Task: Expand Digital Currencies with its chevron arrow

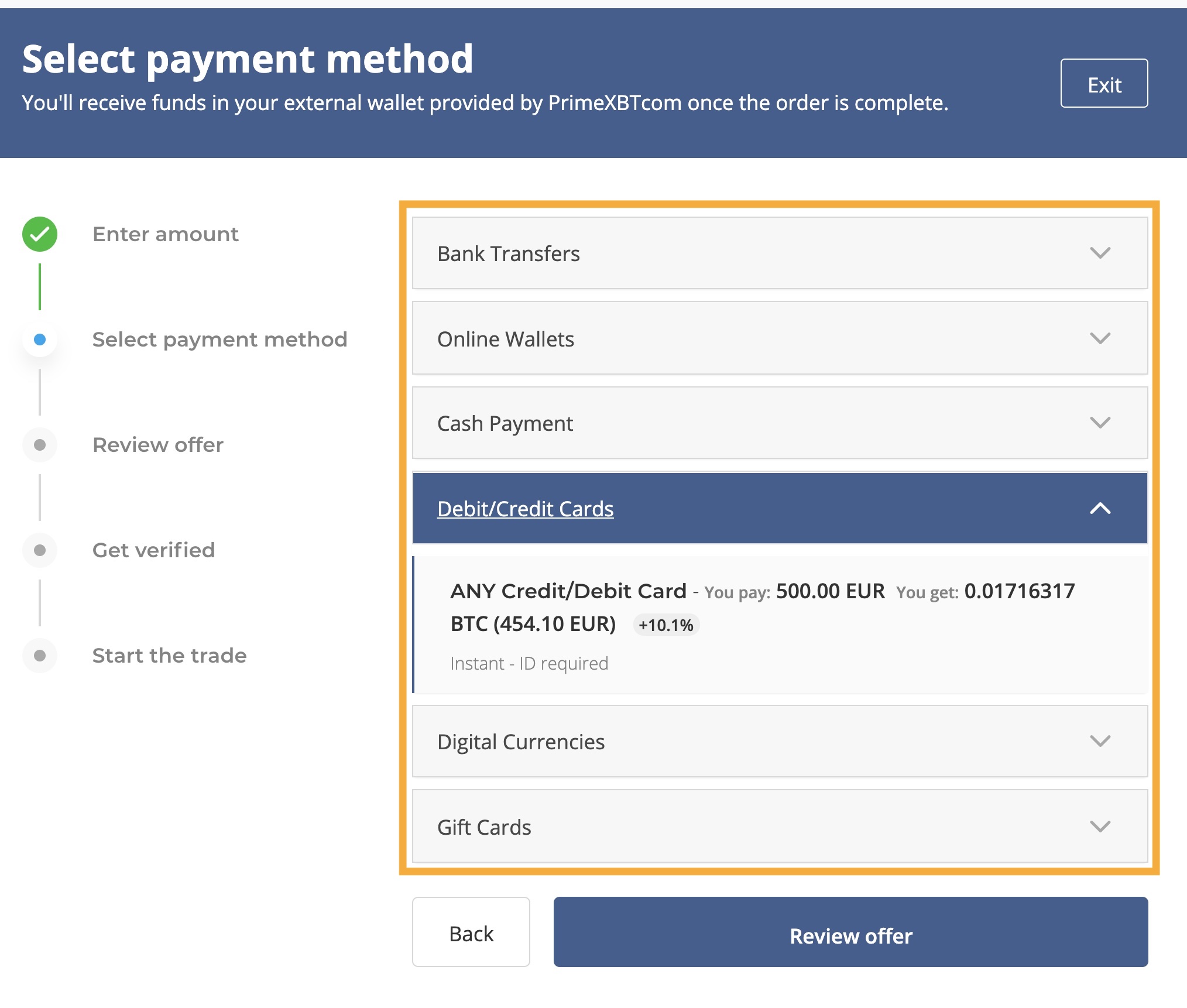Action: coord(1100,741)
